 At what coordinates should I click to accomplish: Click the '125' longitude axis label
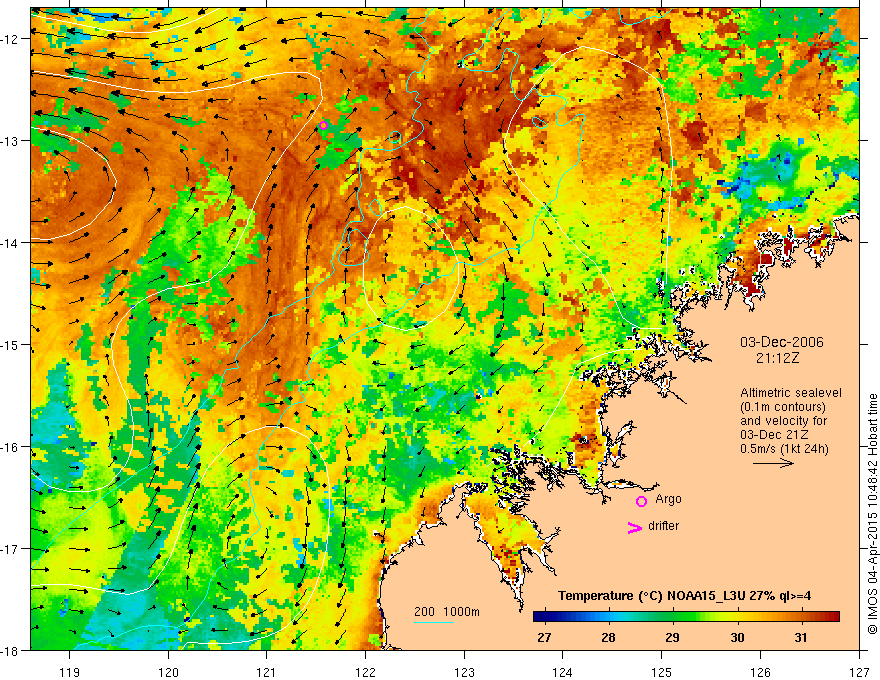(662, 672)
